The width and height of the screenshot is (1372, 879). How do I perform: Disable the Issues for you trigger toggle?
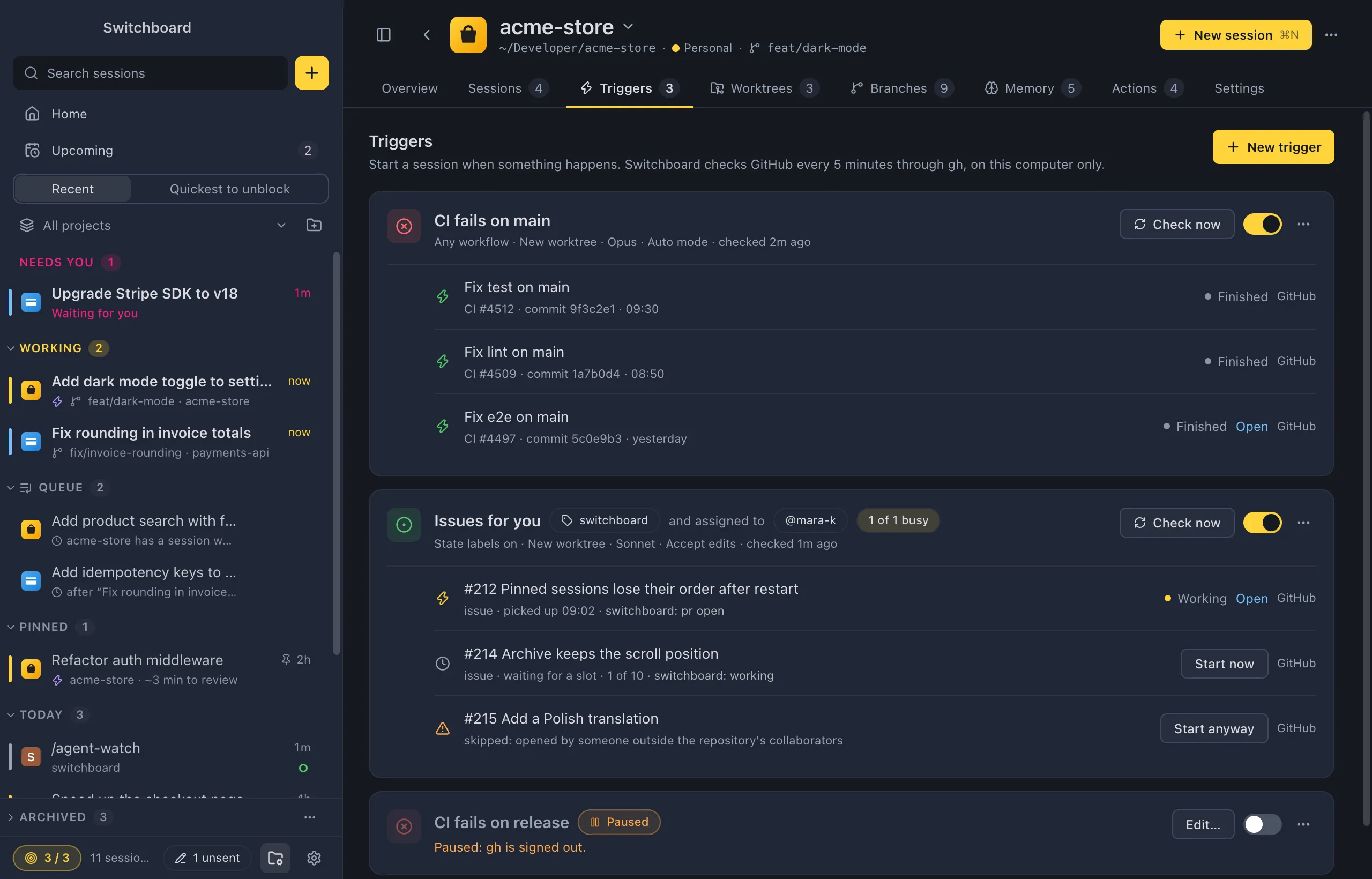(1263, 522)
